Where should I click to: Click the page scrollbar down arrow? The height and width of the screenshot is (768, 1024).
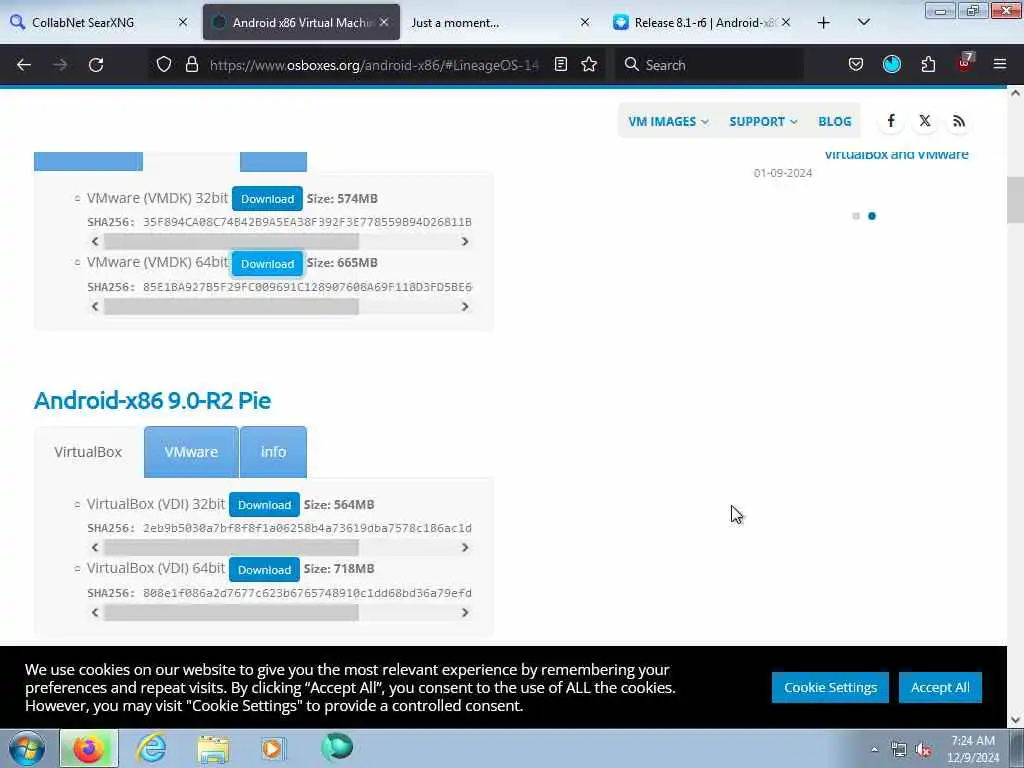(1015, 720)
